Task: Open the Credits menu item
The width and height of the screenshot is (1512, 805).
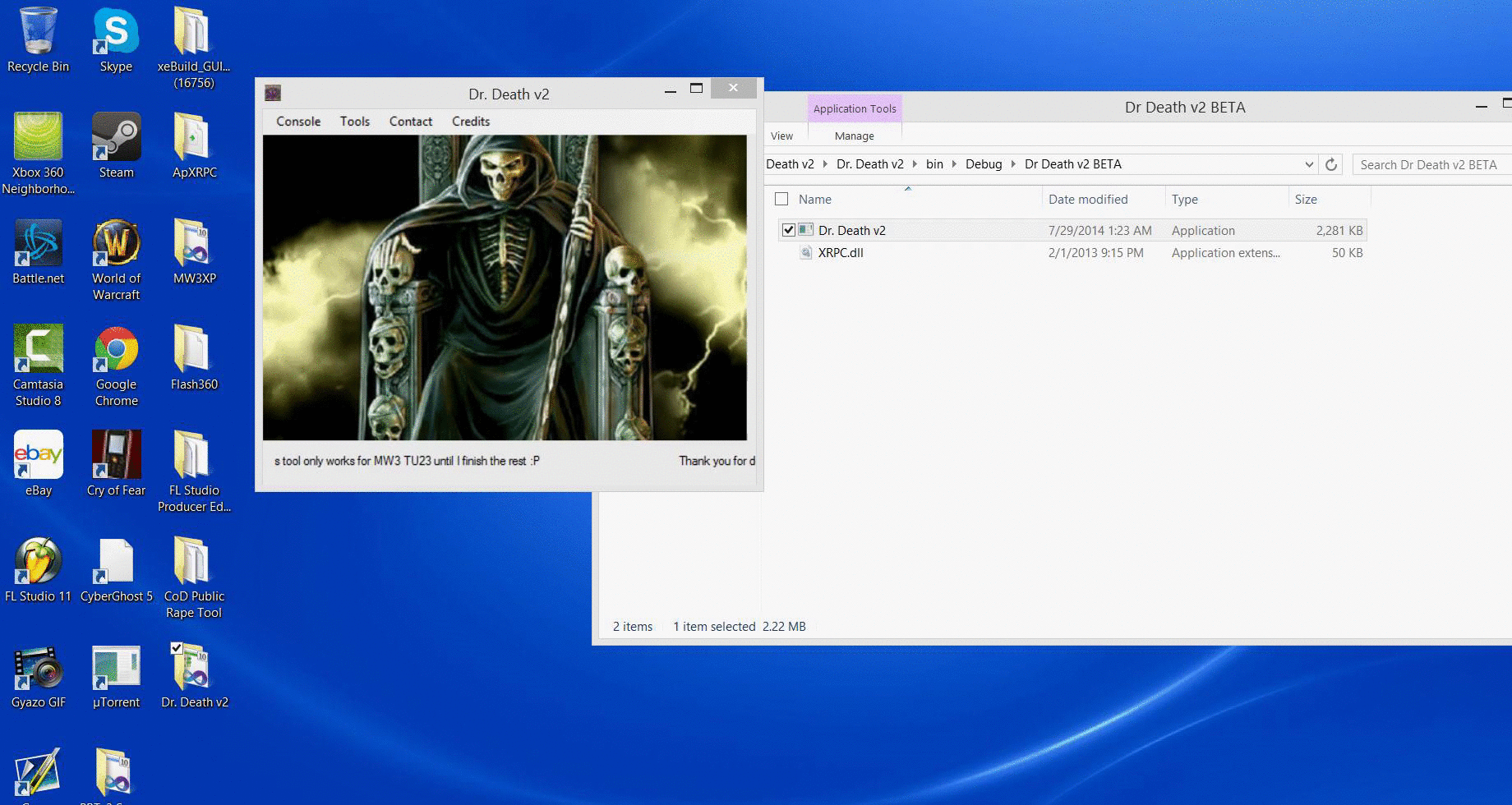Action: [x=470, y=122]
